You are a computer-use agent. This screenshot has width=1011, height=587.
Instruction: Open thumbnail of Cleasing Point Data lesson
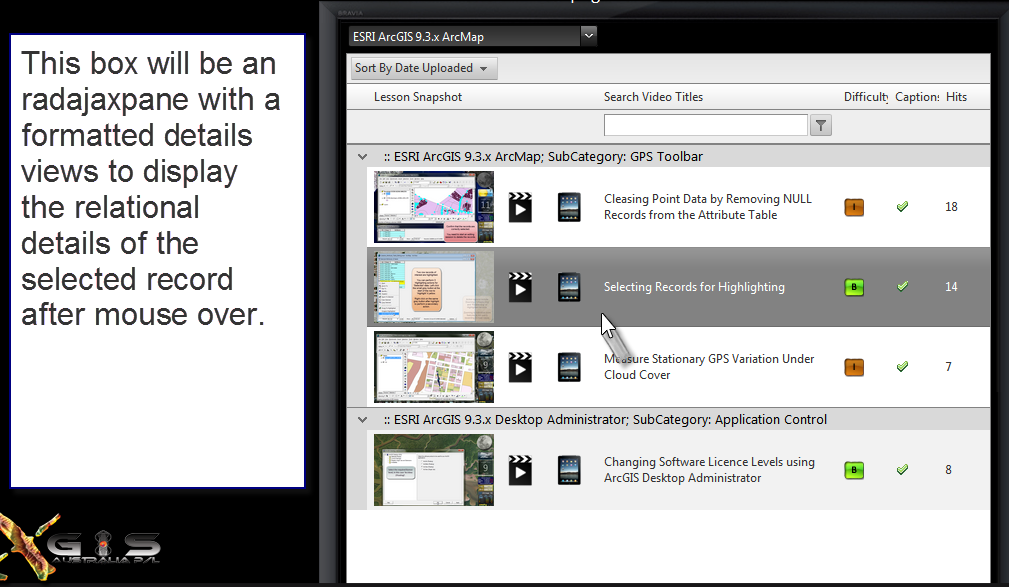(434, 207)
